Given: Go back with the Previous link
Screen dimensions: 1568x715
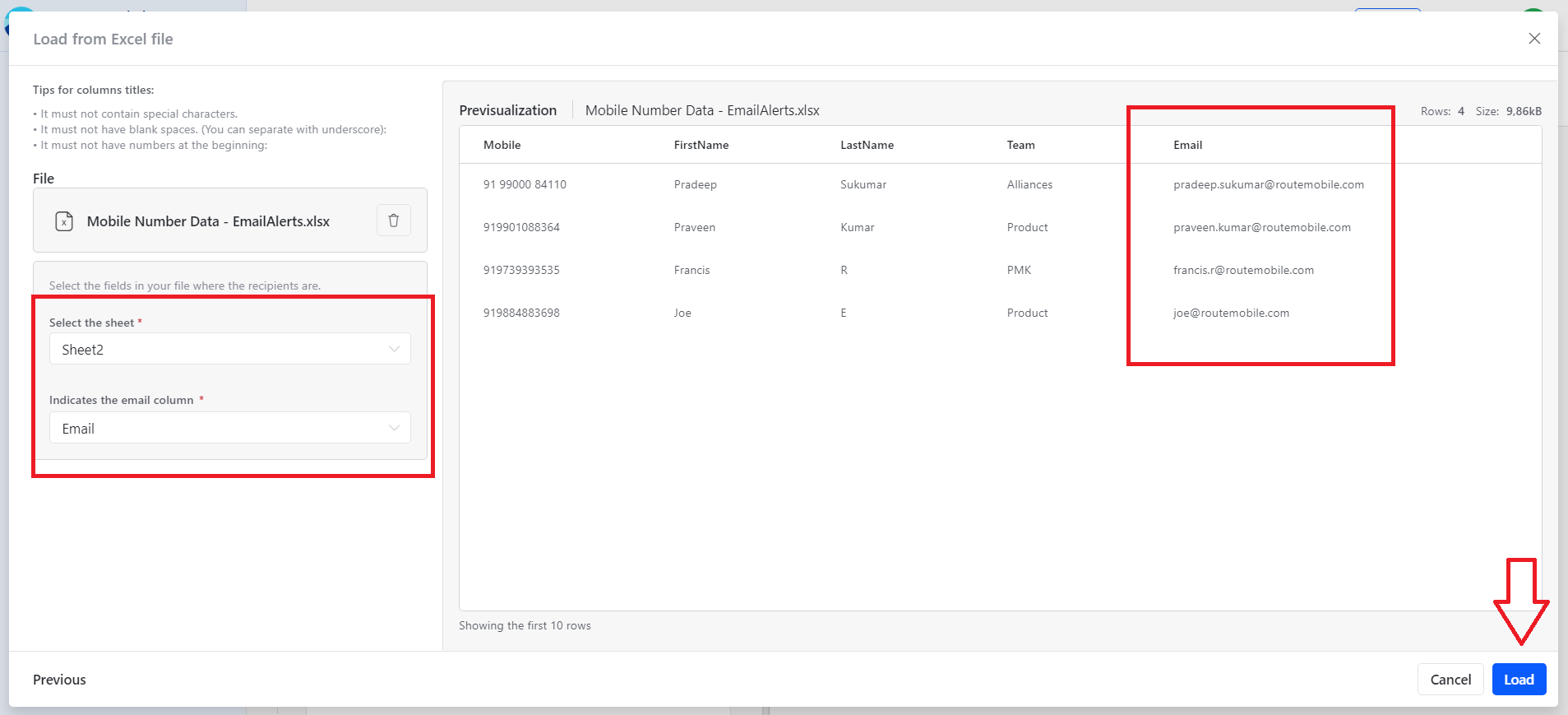Looking at the screenshot, I should [59, 680].
